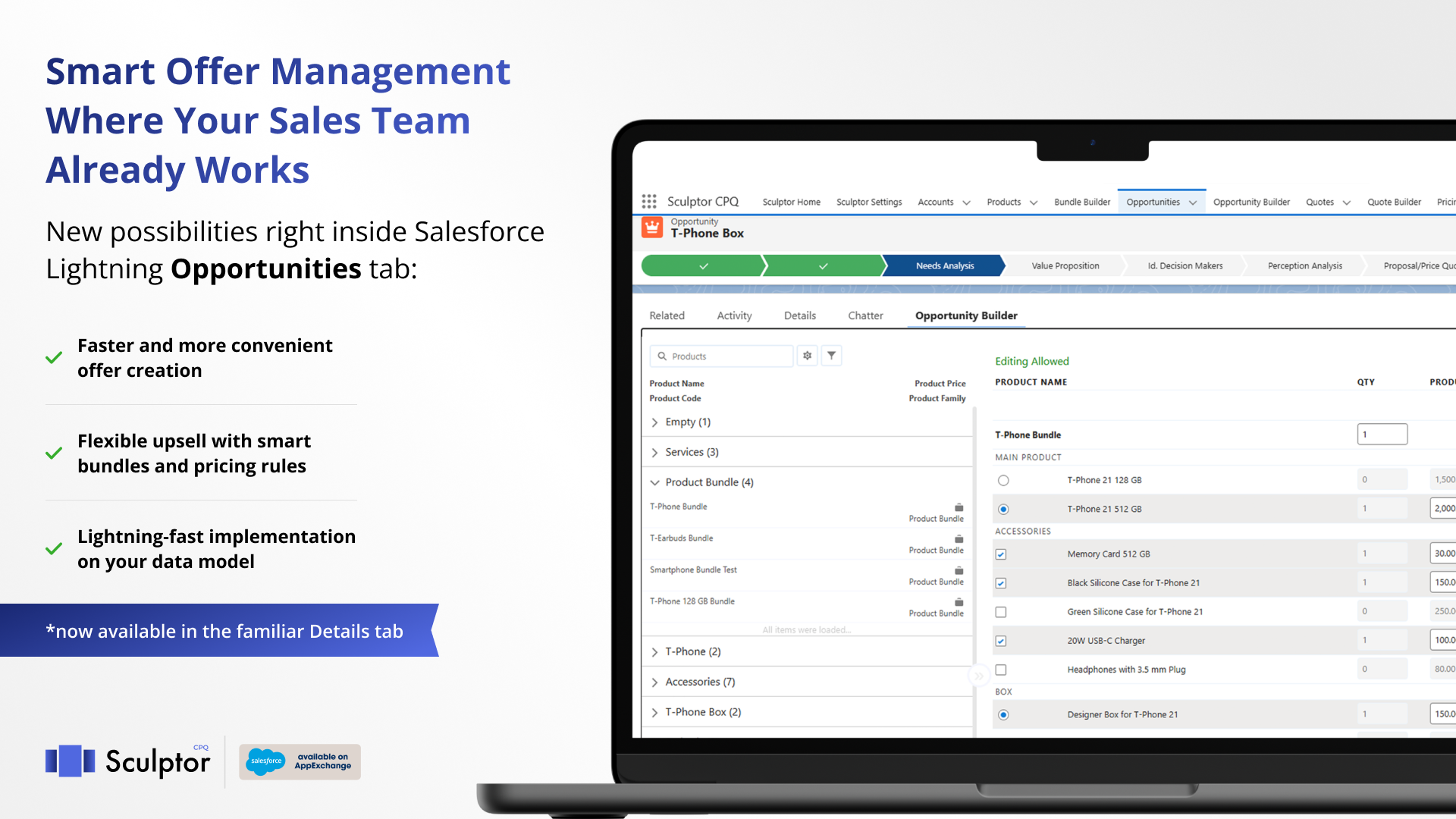Enable the Headphones with 3.5 mm Plug checkbox
Viewport: 1456px width, 819px height.
point(1001,670)
